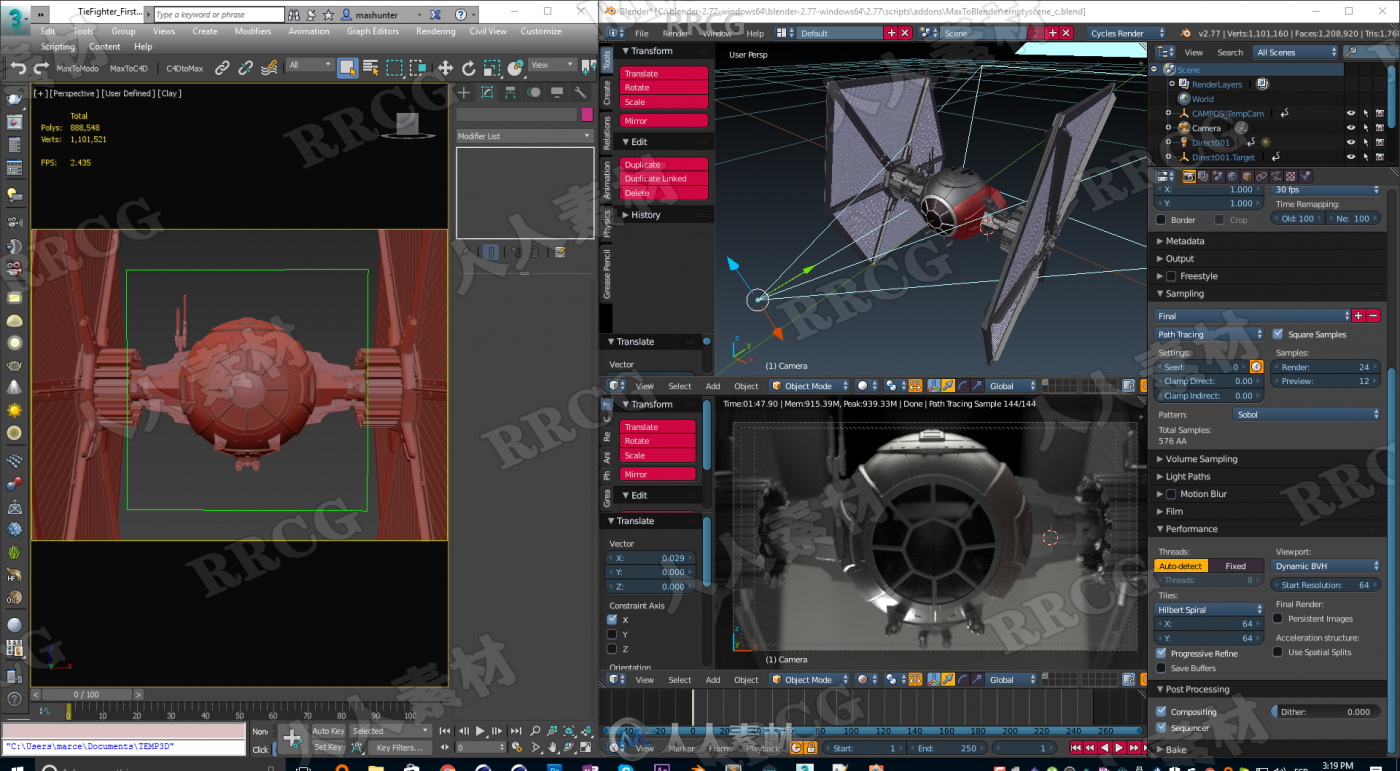Screen dimensions: 1400x771
Task: Open the Modifier List dropdown
Action: click(525, 136)
